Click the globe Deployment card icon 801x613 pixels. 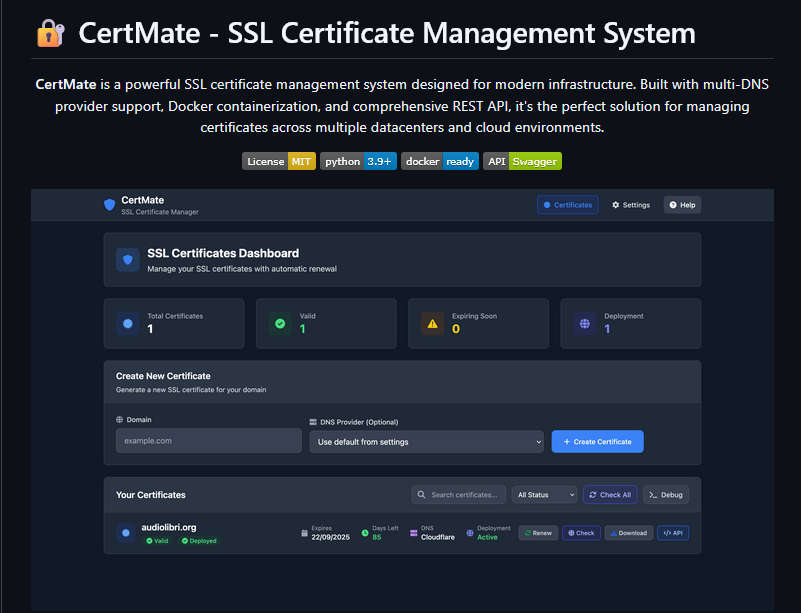(x=585, y=323)
